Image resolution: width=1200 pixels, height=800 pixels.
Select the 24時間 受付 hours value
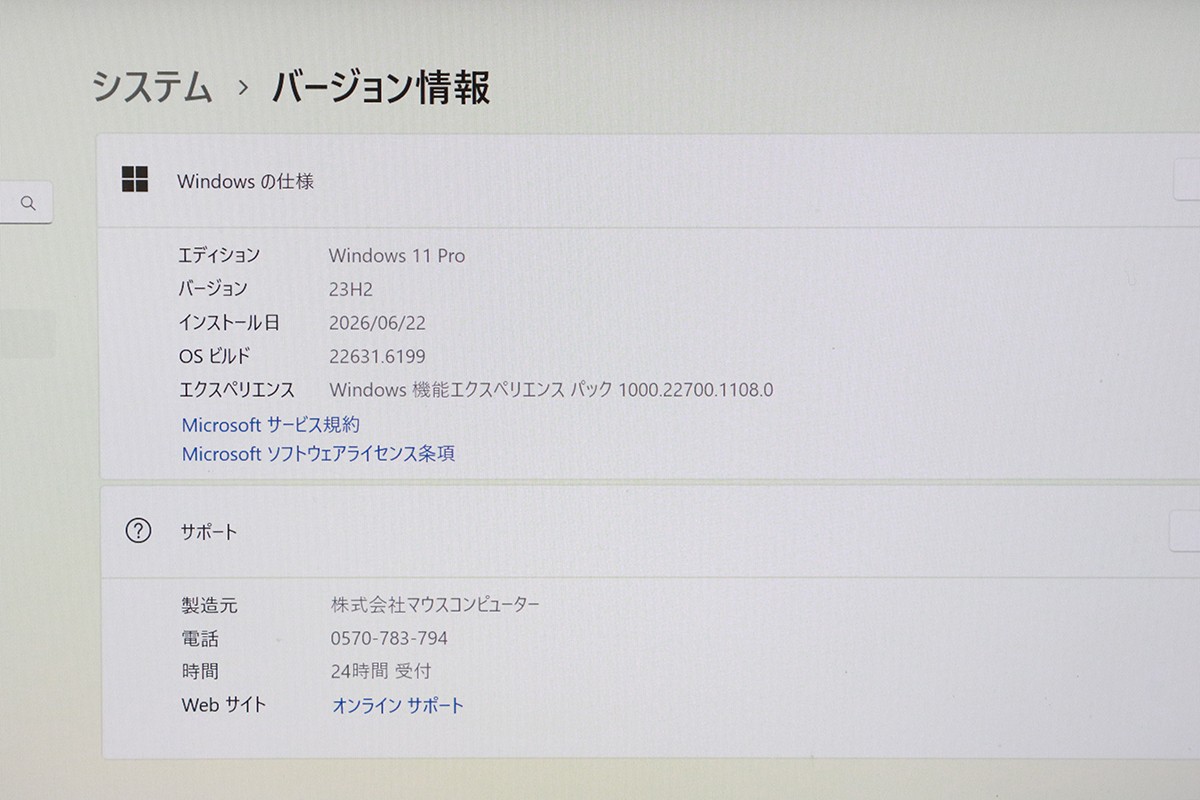381,671
